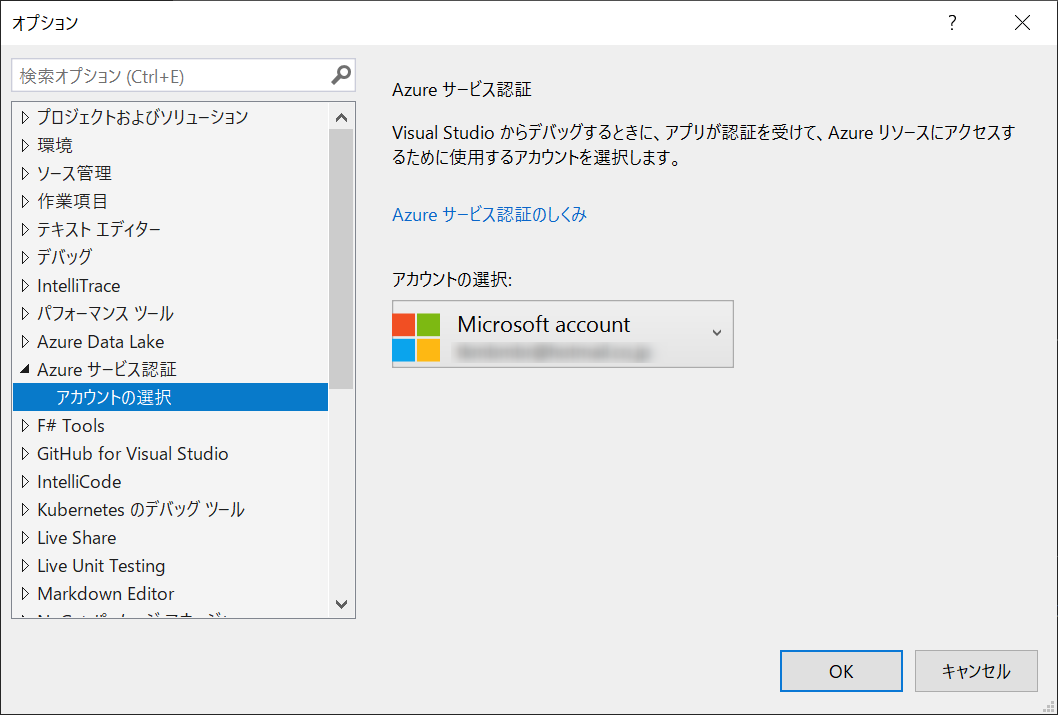The image size is (1058, 715).
Task: Click the tree scrollbar up arrow
Action: coord(341,117)
